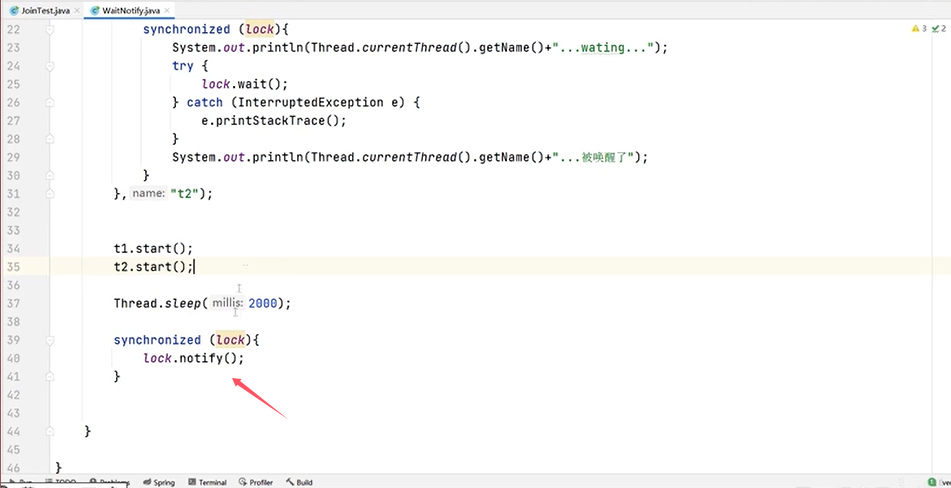Image resolution: width=951 pixels, height=488 pixels.
Task: Click the synchronized keyword on line 39
Action: point(157,340)
